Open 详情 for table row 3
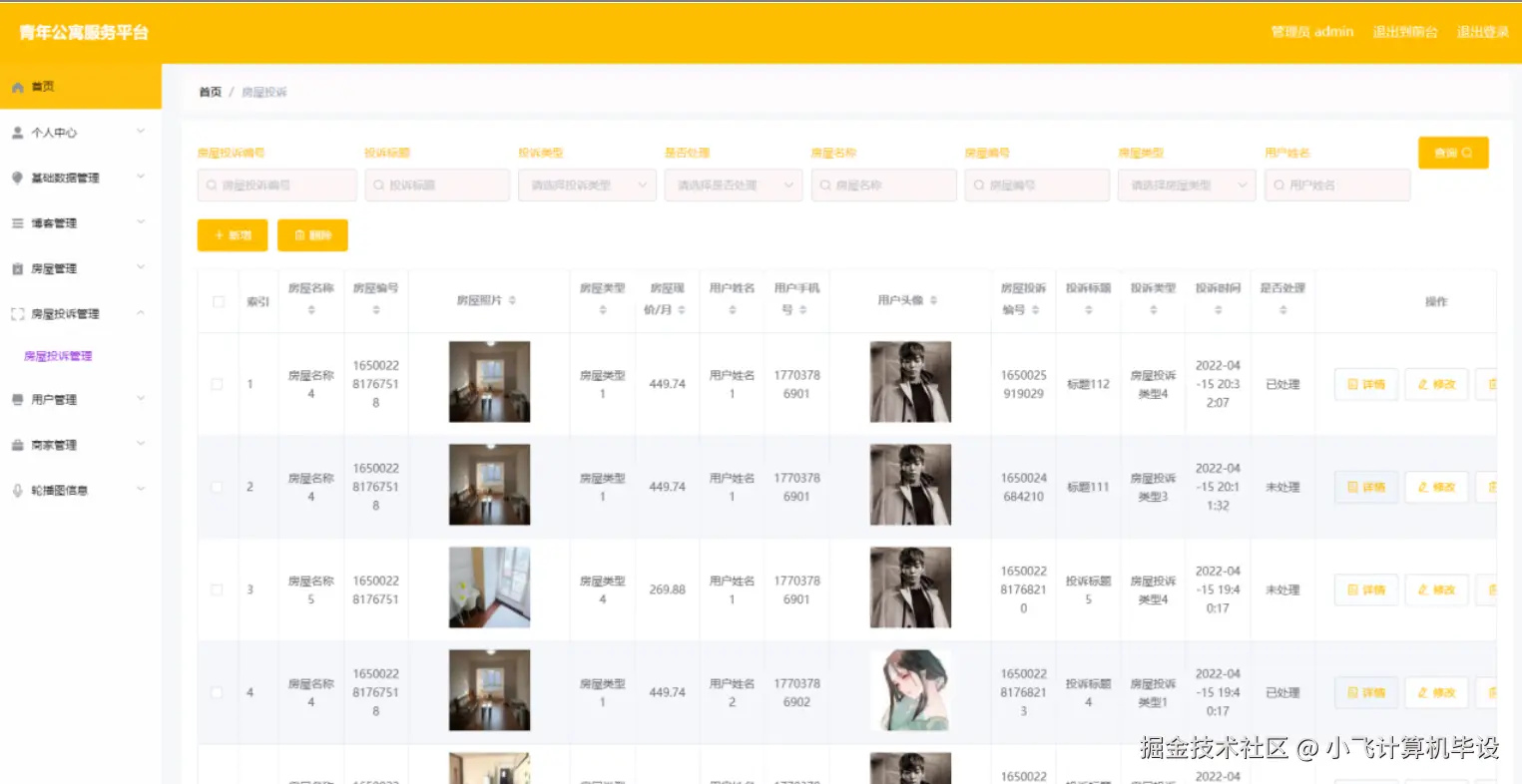The width and height of the screenshot is (1522, 784). coord(1366,589)
